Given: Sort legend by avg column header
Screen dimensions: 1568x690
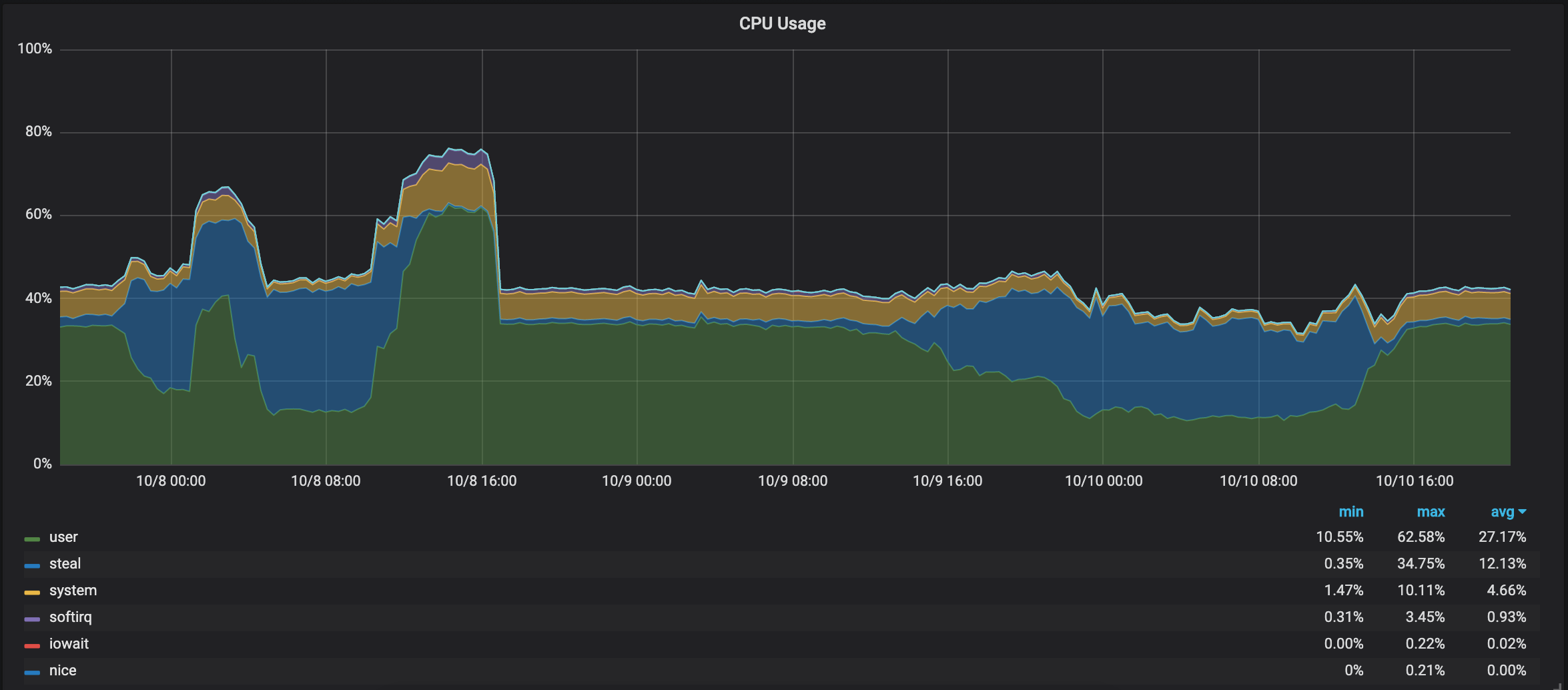Looking at the screenshot, I should pos(1502,512).
